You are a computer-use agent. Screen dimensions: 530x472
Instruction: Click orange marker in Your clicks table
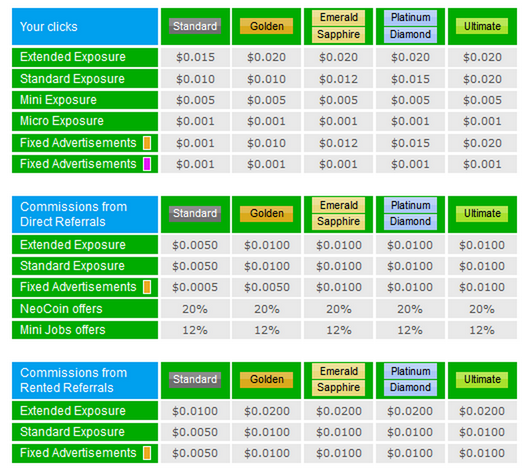147,143
